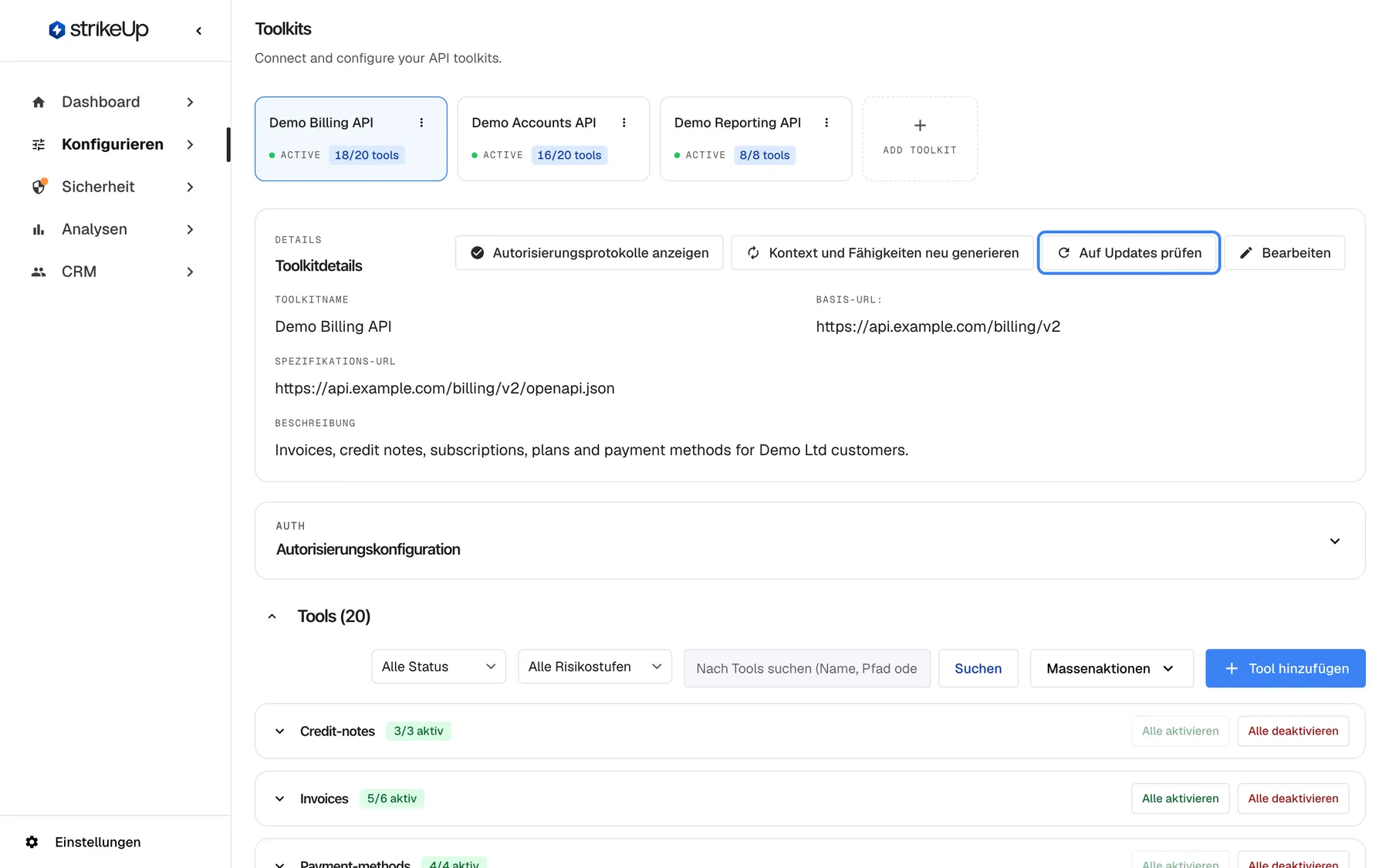Click Alle aktivieren for Invoices

(x=1181, y=799)
